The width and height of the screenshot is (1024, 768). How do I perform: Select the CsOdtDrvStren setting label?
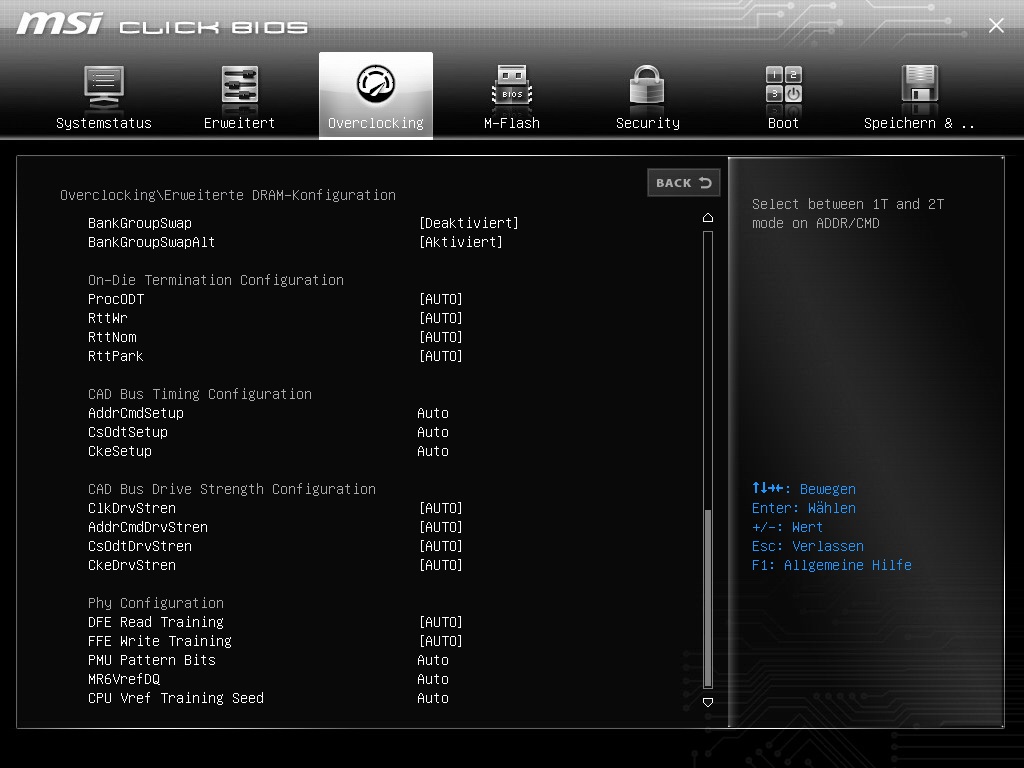point(140,546)
